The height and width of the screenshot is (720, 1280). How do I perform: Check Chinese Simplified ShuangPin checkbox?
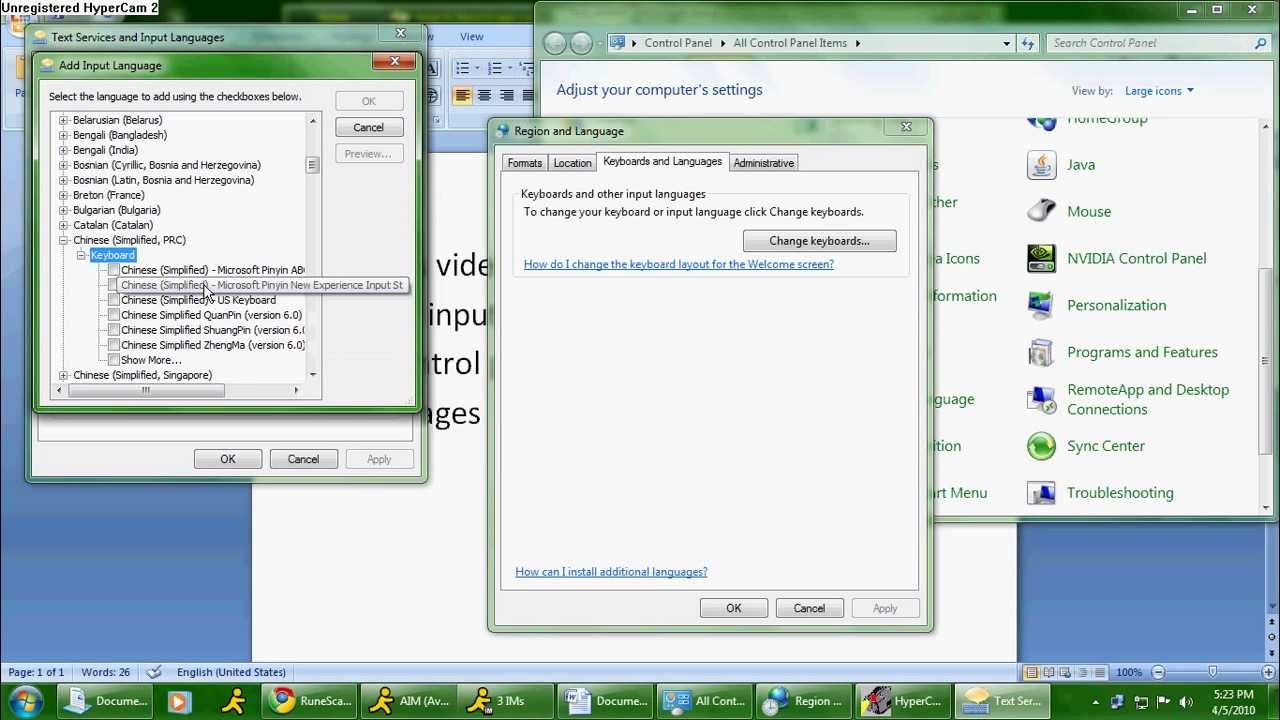pyautogui.click(x=114, y=330)
